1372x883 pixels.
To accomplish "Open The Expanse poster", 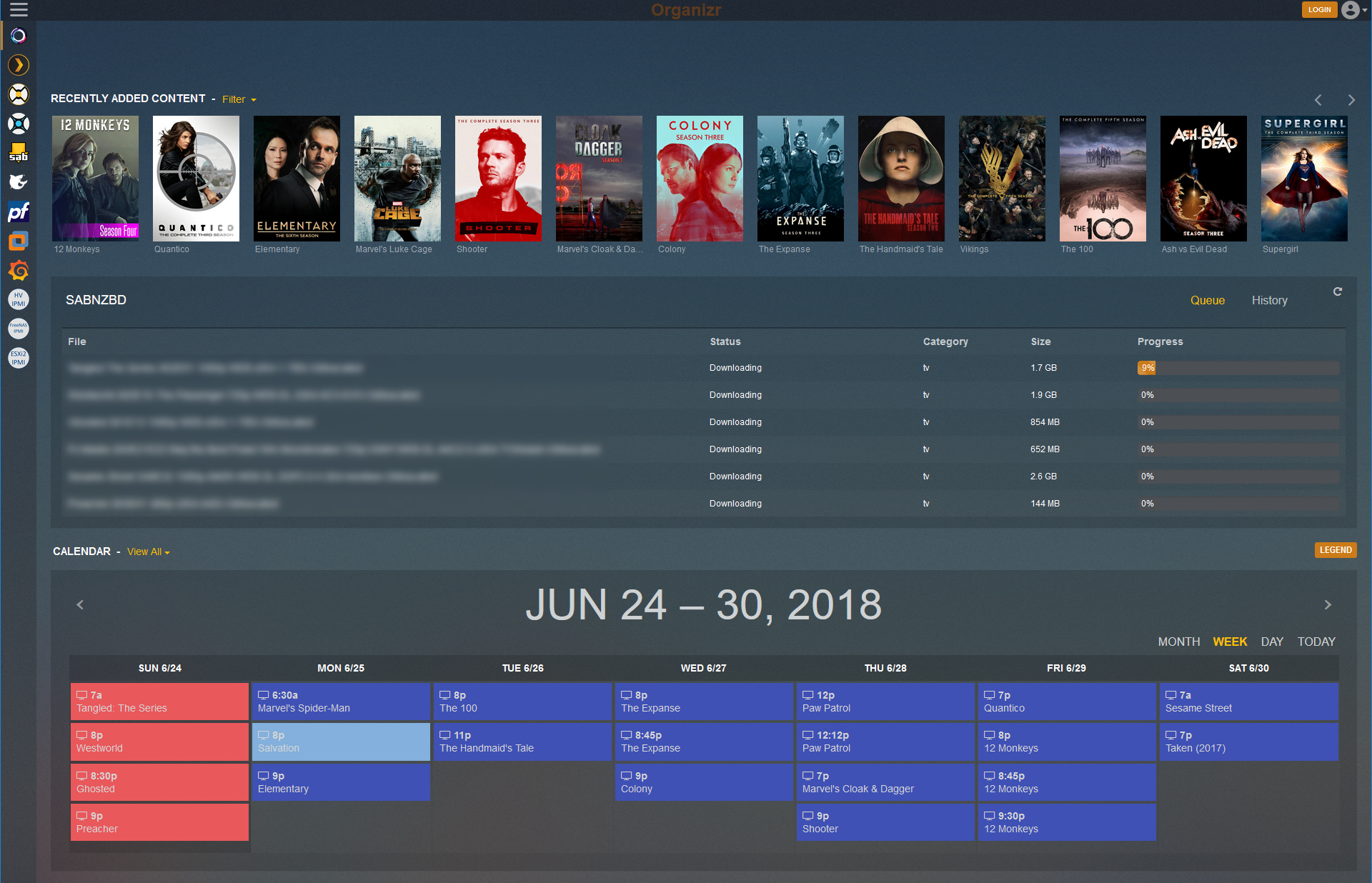I will pyautogui.click(x=800, y=179).
